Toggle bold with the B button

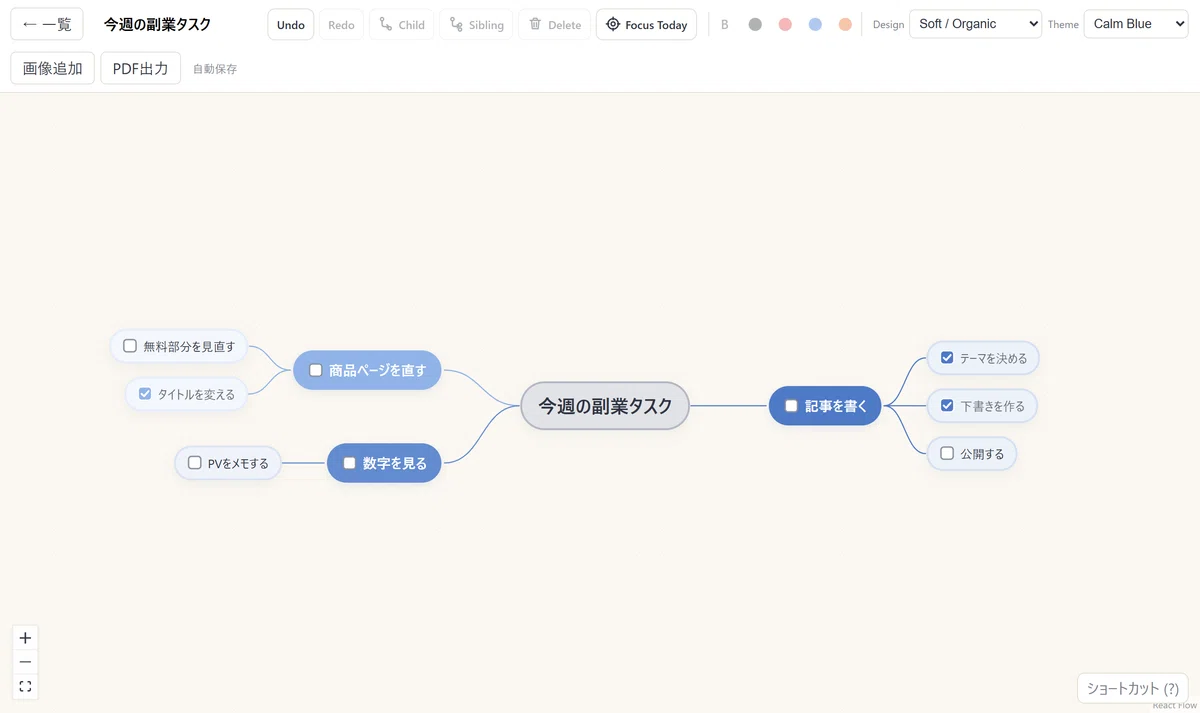coord(725,24)
